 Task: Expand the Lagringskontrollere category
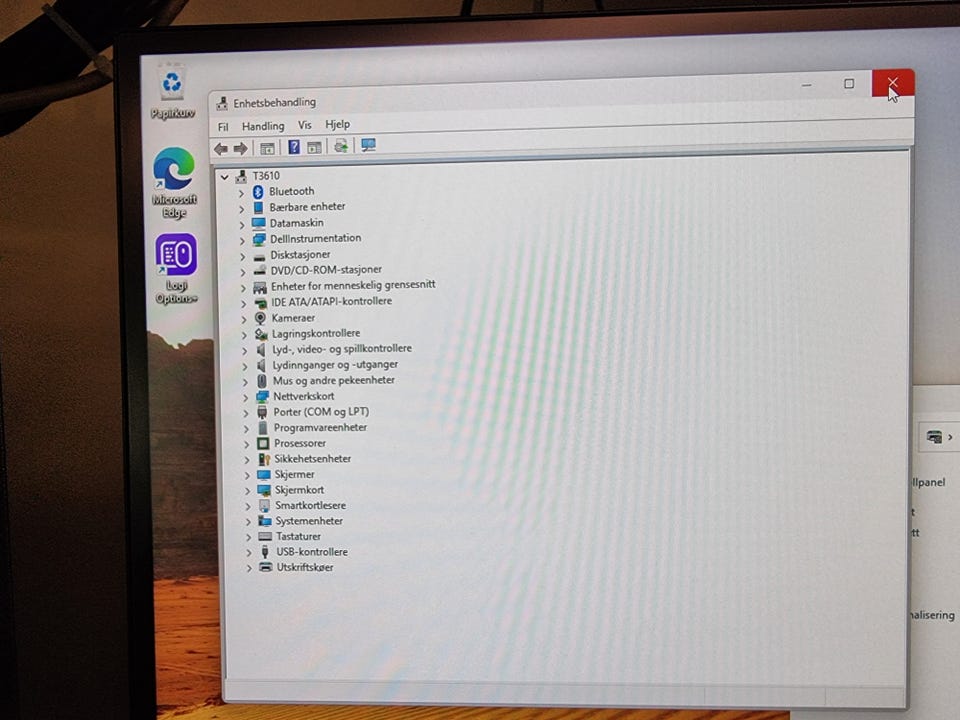(x=244, y=334)
